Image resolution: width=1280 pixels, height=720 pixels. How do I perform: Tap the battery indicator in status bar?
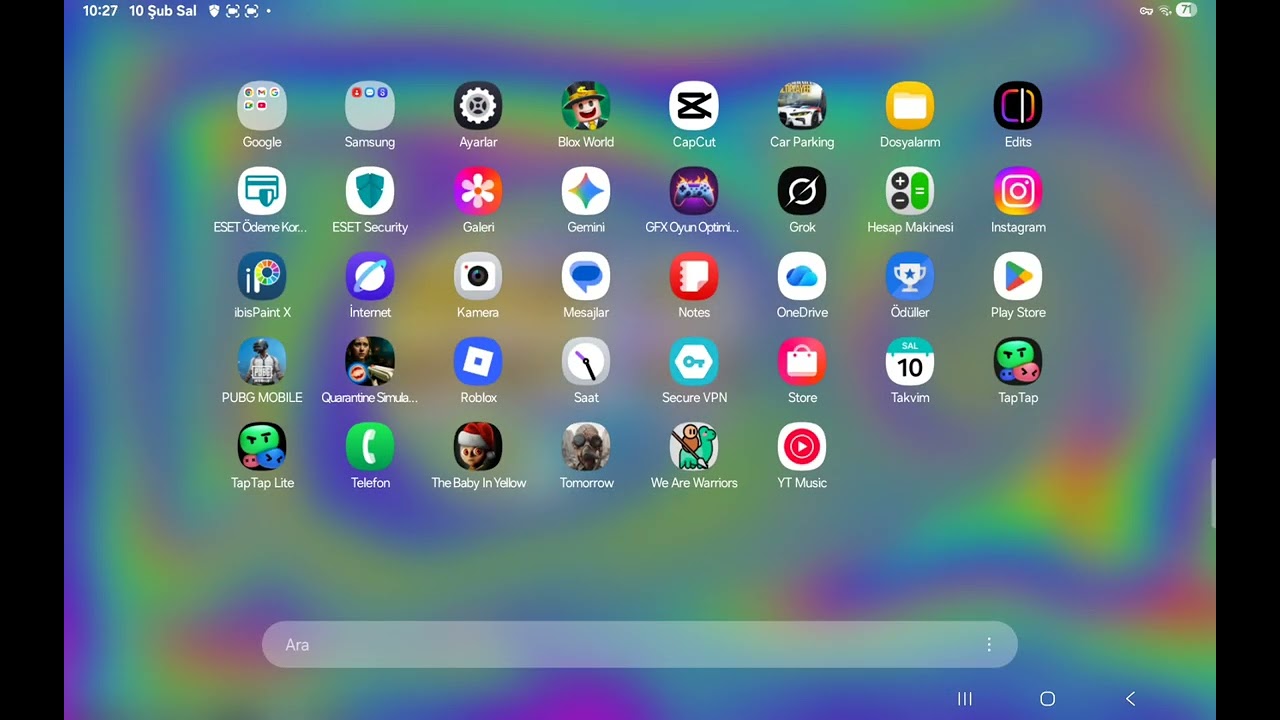[1186, 10]
